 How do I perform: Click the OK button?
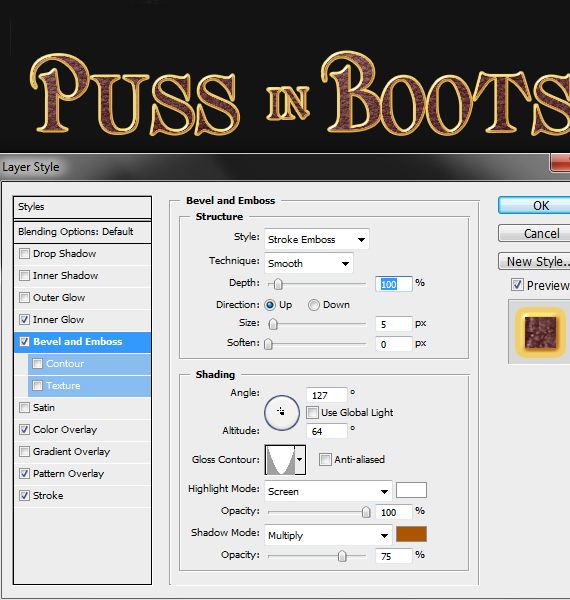(534, 205)
